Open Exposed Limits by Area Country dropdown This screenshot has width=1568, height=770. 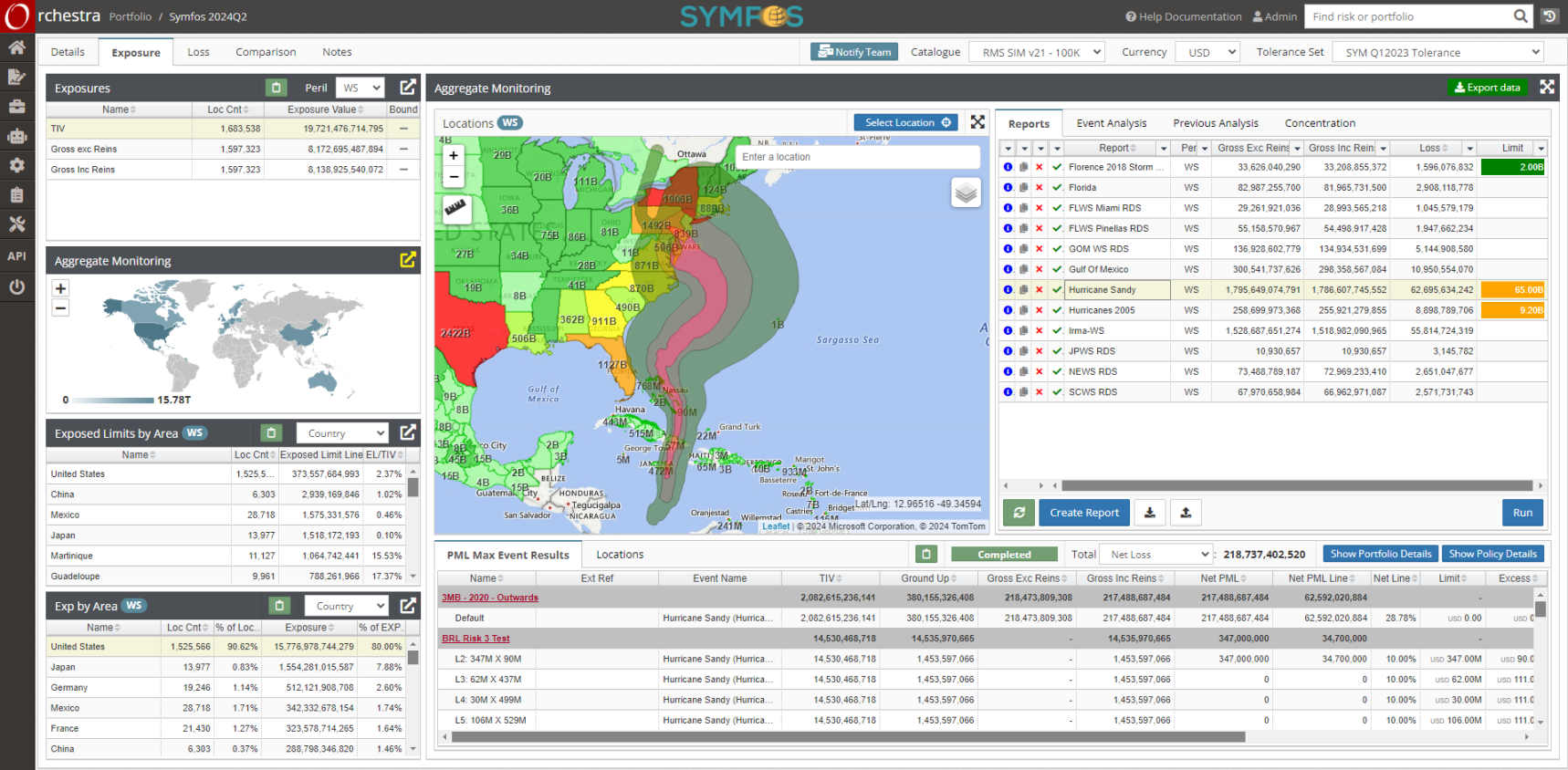343,432
